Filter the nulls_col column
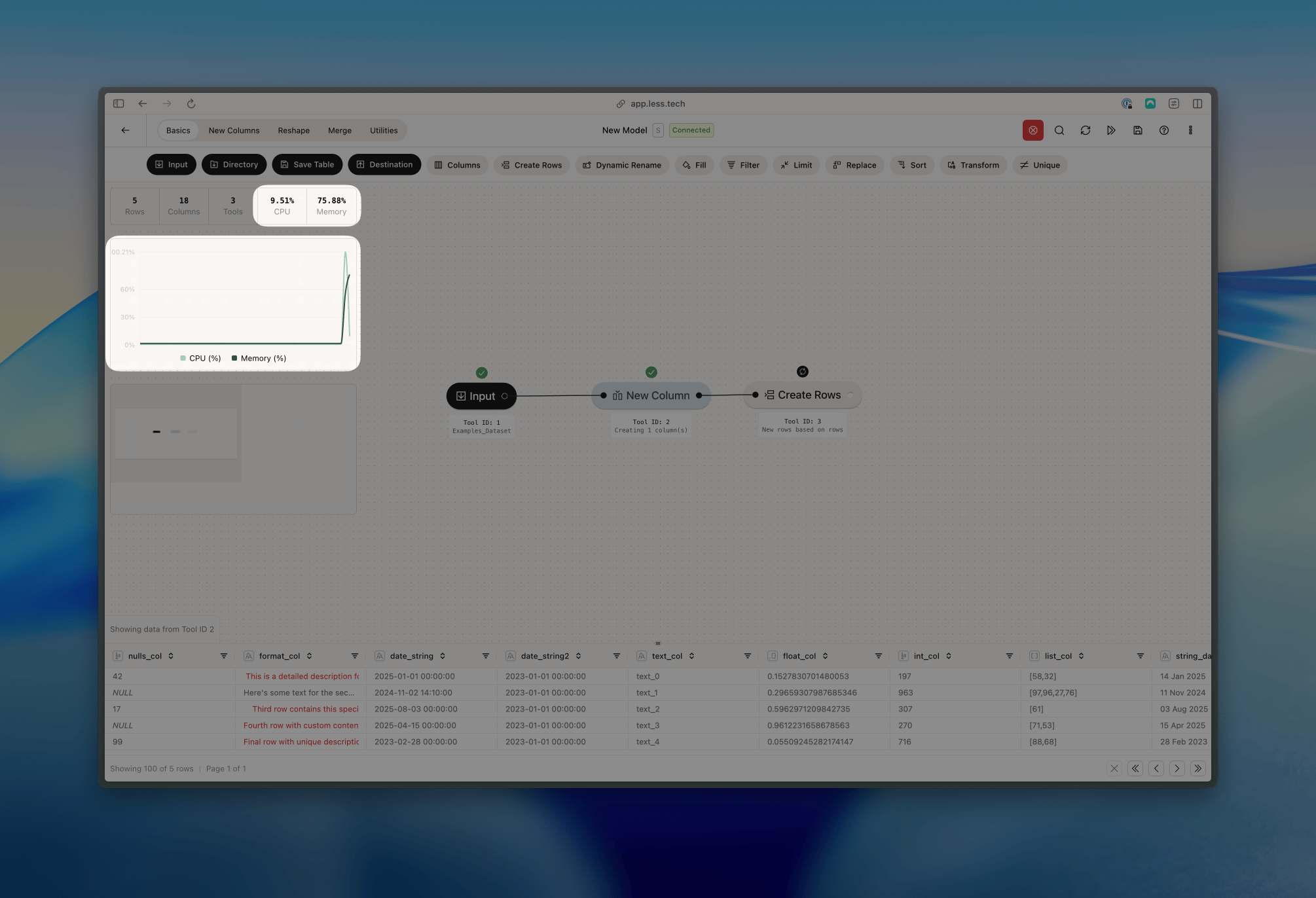The height and width of the screenshot is (898, 1316). point(223,656)
